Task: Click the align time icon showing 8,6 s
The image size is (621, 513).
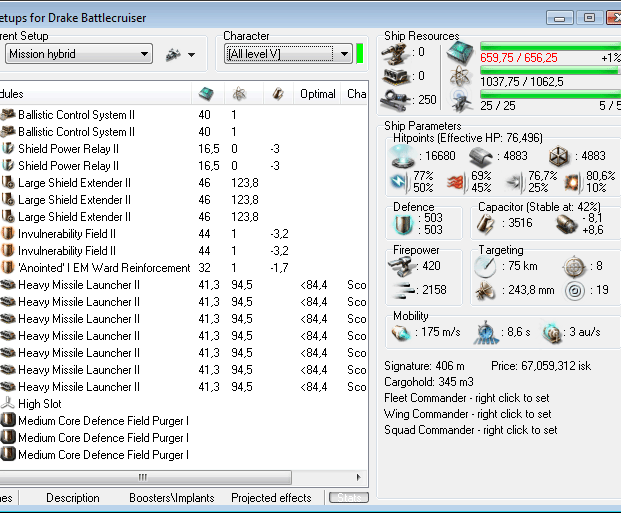Action: click(486, 333)
